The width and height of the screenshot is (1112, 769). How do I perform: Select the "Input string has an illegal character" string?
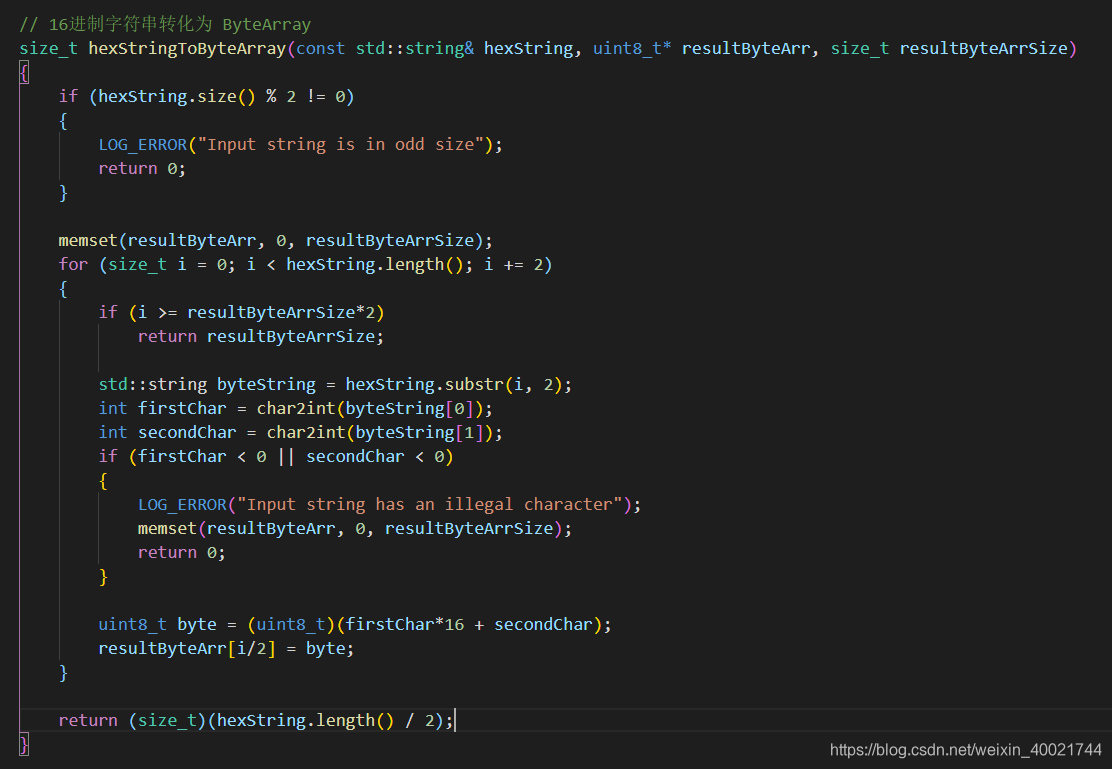[x=430, y=504]
